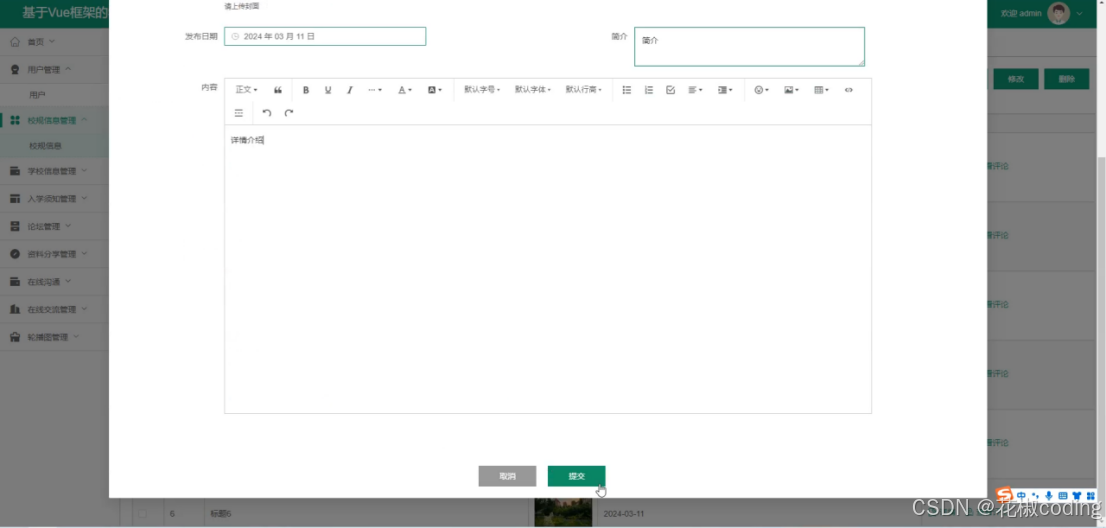Collapse the 用户管理 sidebar chevron
The height and width of the screenshot is (528, 1106).
pos(68,69)
